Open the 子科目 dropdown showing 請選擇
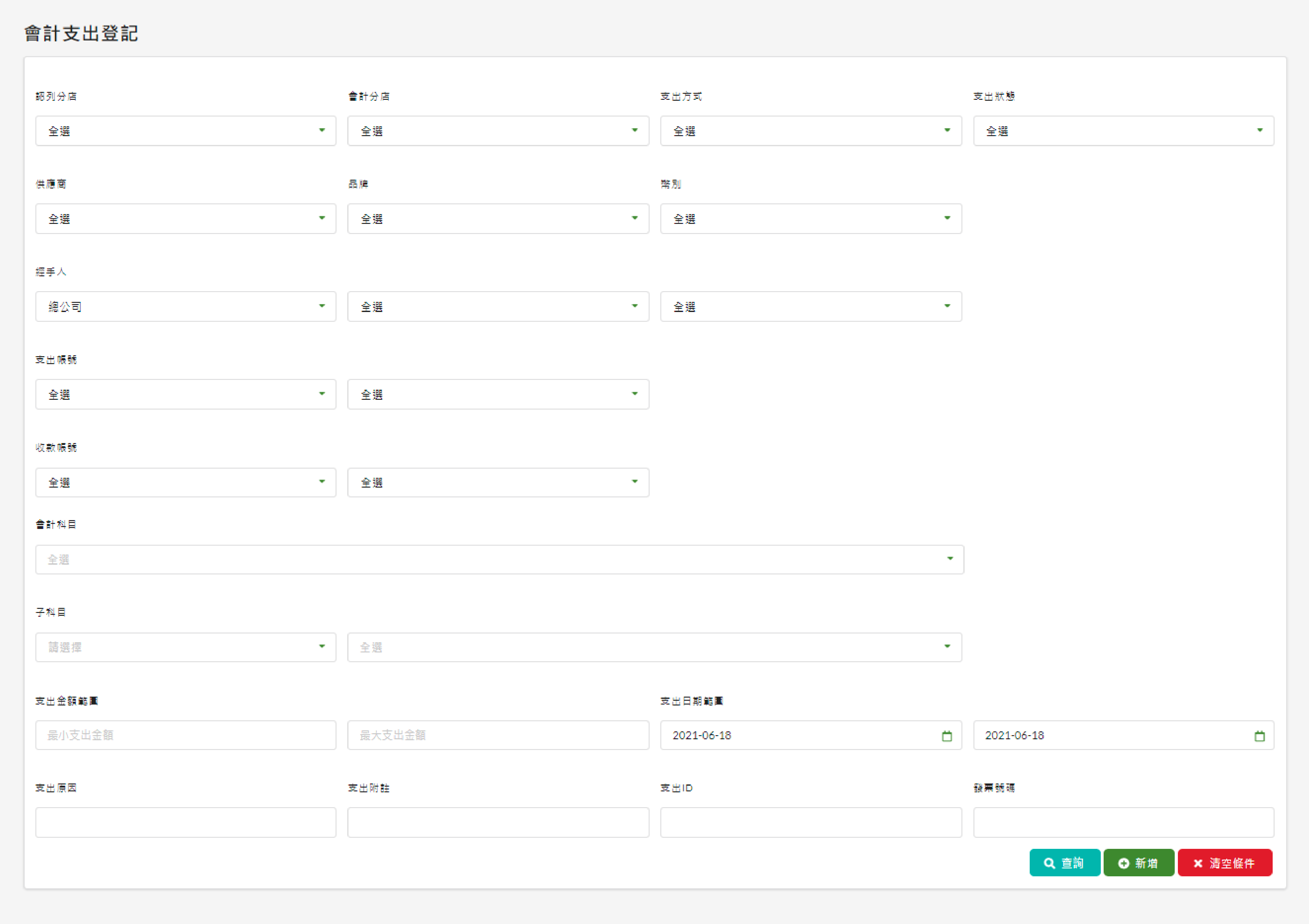The width and height of the screenshot is (1309, 924). coord(186,647)
